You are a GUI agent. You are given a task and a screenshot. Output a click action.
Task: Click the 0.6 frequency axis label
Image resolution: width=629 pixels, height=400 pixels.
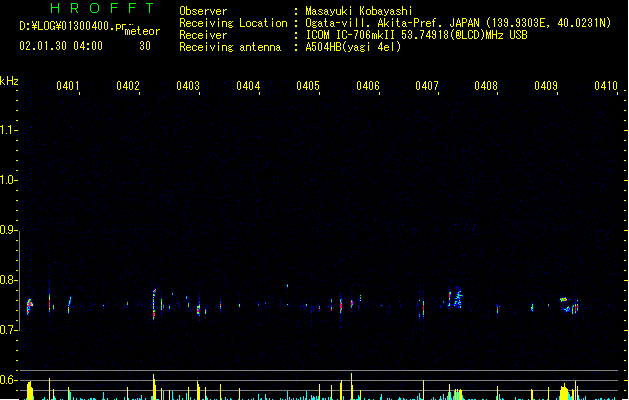8,380
